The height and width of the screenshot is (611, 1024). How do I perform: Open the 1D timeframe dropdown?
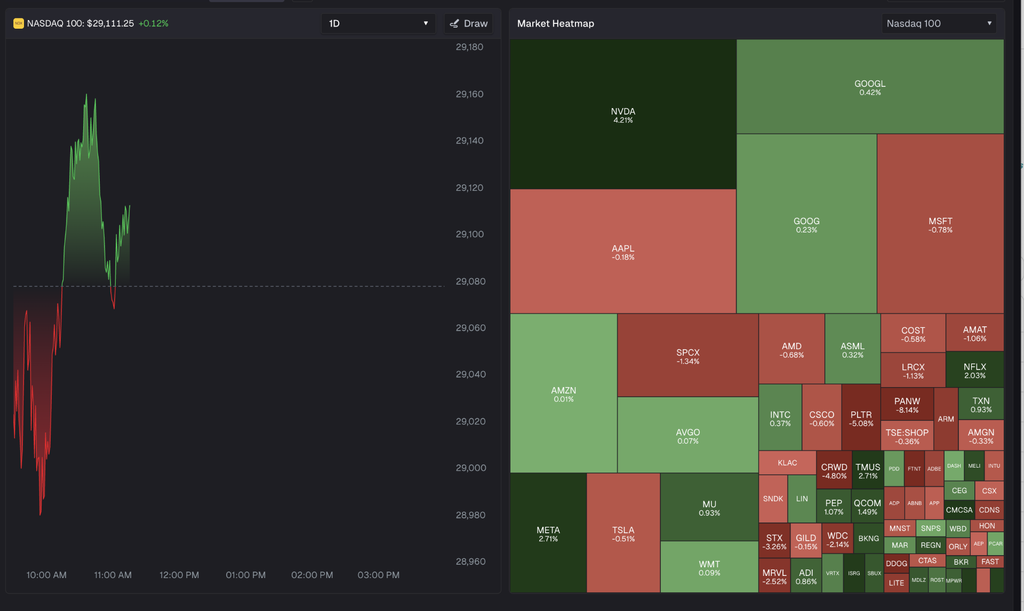[378, 24]
